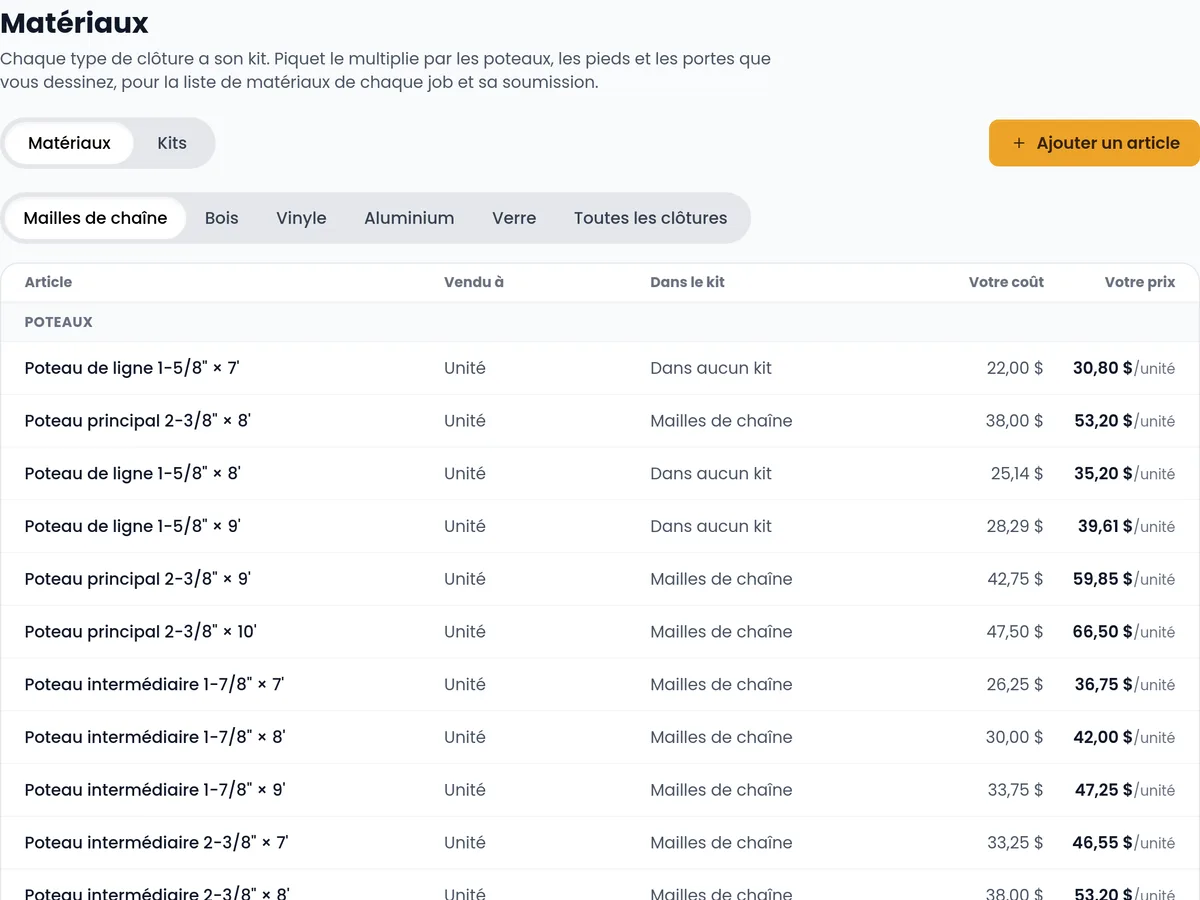The width and height of the screenshot is (1200, 900).
Task: Show Toutes les clôtures materials
Action: 651,218
